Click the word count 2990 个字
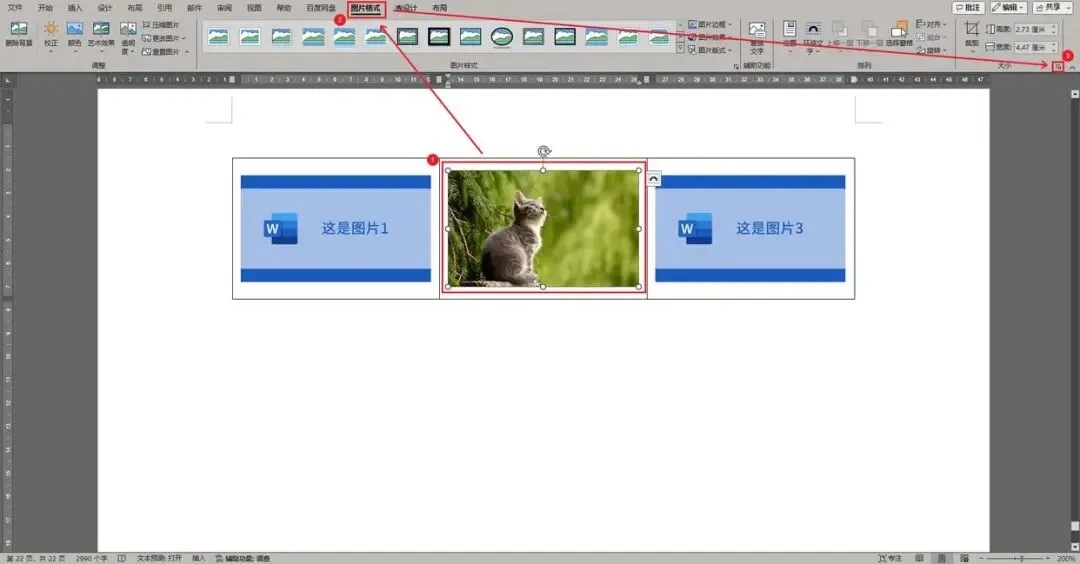The image size is (1080, 564). click(92, 558)
